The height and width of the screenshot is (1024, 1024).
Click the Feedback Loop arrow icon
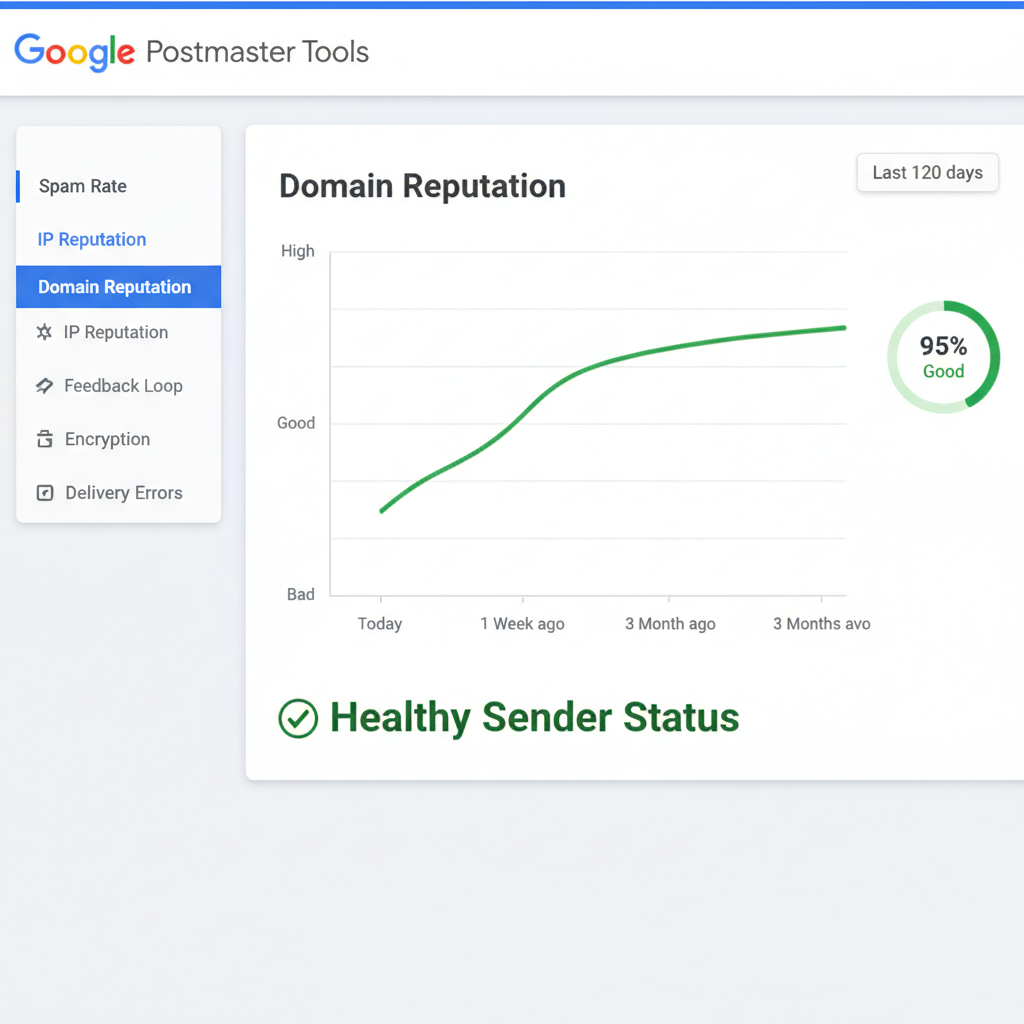click(x=45, y=386)
